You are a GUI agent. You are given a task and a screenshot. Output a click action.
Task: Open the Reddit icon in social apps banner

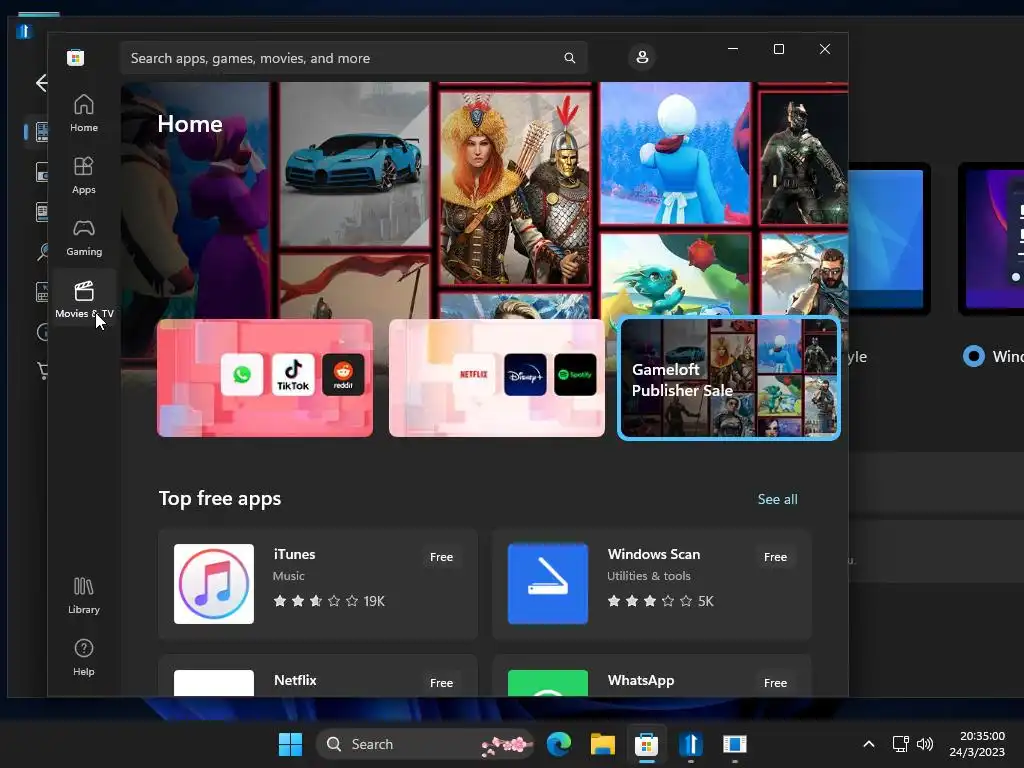[343, 374]
